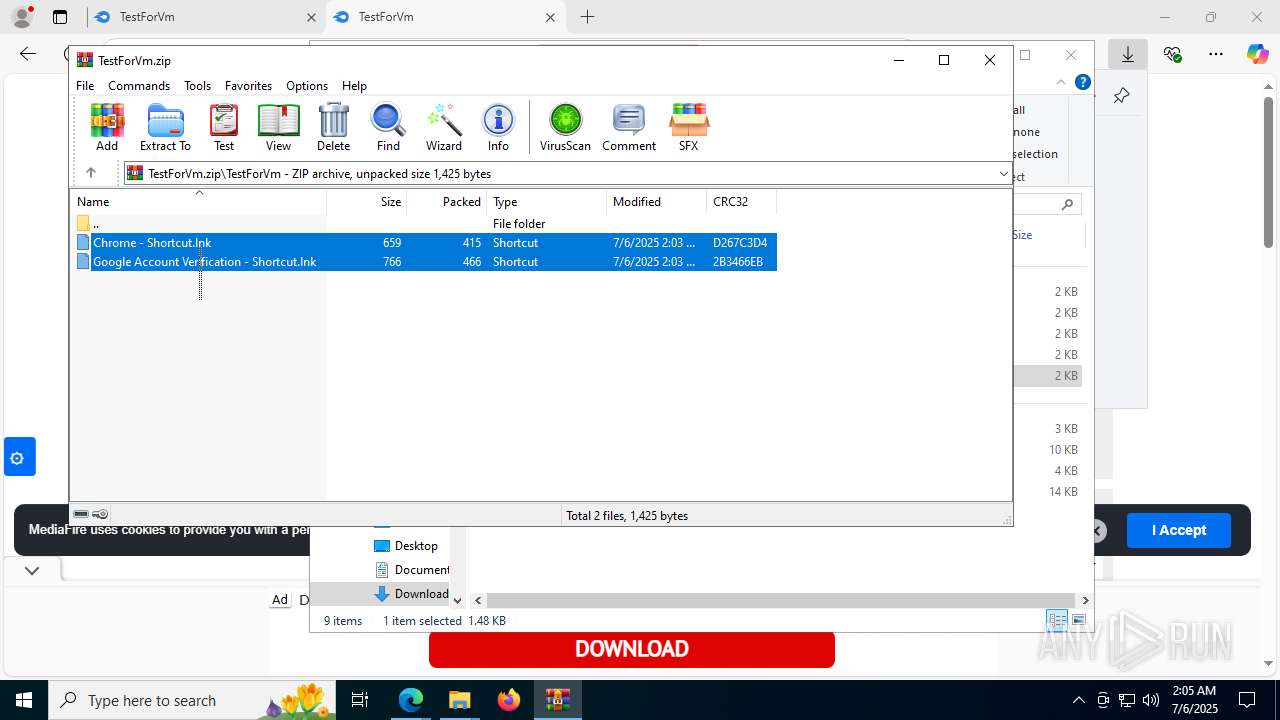The width and height of the screenshot is (1280, 720).
Task: Click Explorer horizontal scrollbar left arrow
Action: pos(478,600)
